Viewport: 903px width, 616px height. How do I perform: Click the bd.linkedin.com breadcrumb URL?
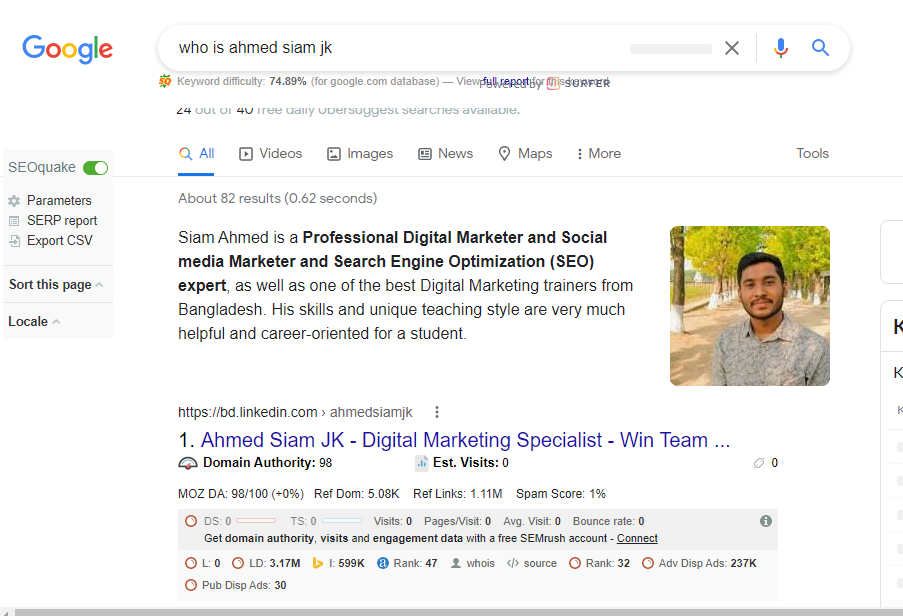click(x=295, y=412)
